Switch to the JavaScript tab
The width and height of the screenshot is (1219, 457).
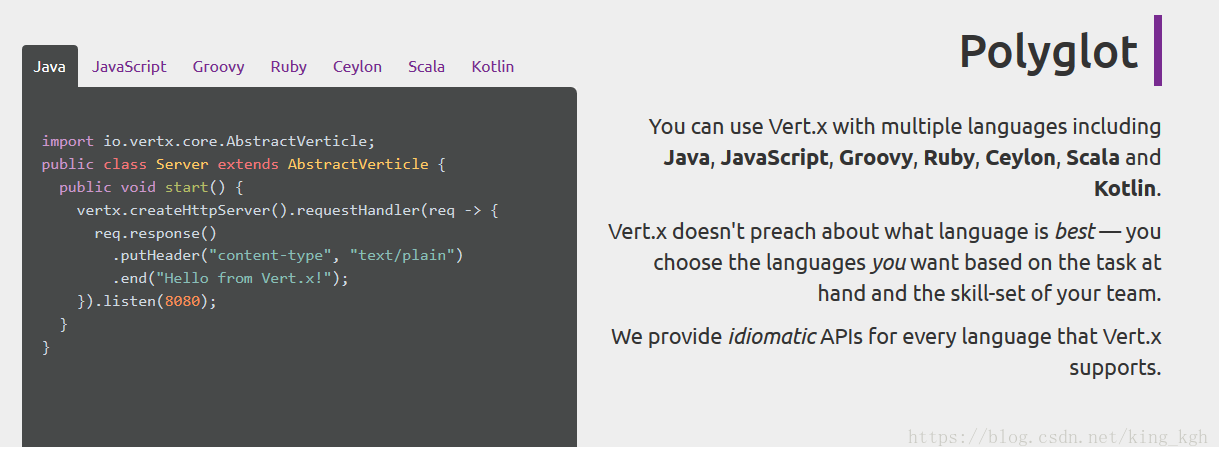click(x=129, y=67)
